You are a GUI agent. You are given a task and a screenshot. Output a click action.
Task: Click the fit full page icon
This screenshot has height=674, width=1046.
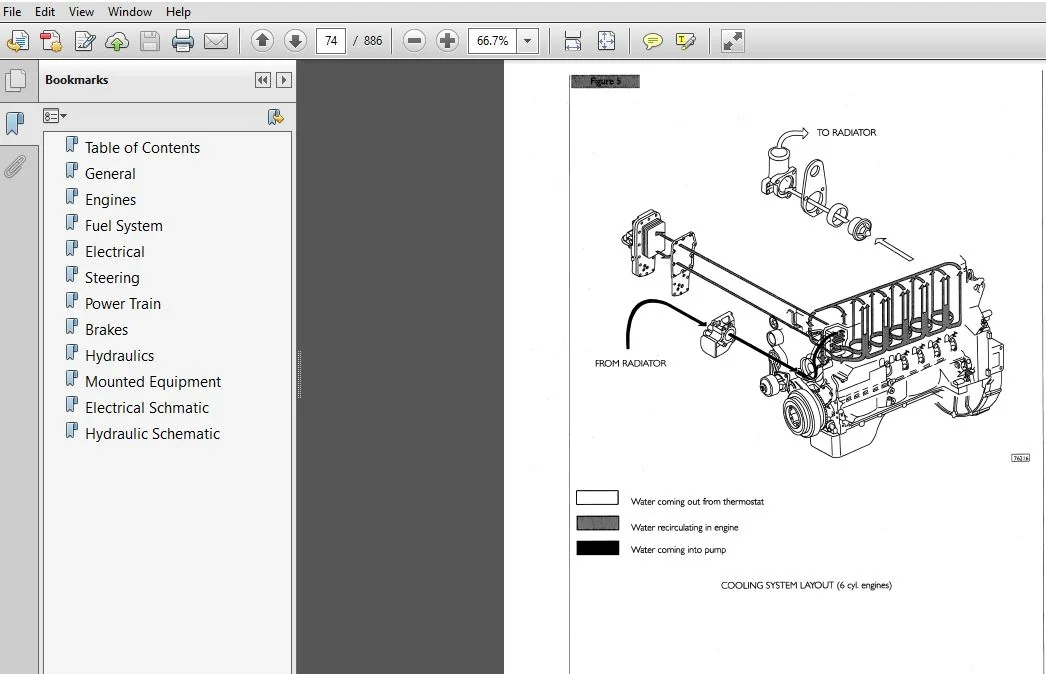(606, 41)
